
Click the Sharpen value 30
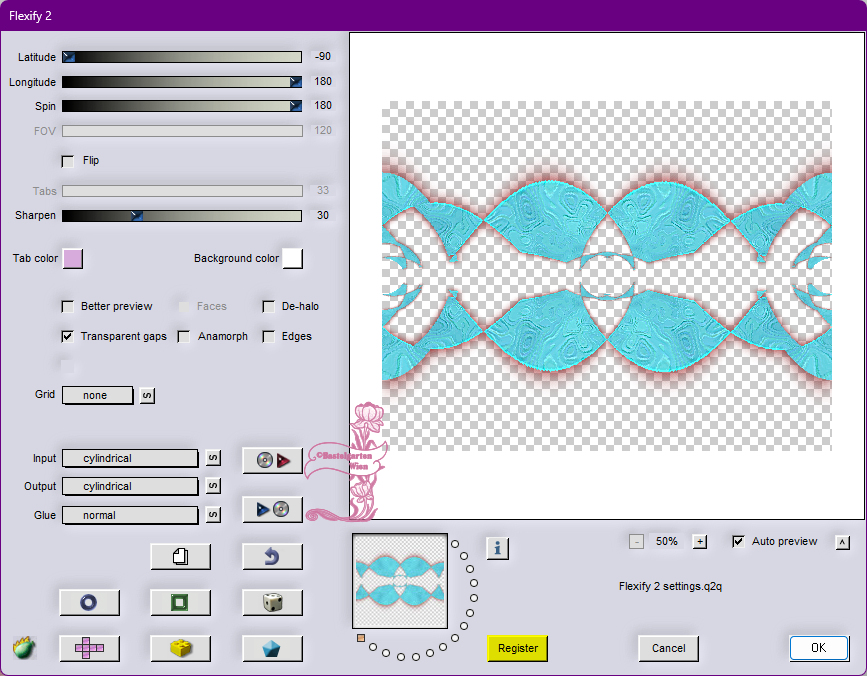322,215
